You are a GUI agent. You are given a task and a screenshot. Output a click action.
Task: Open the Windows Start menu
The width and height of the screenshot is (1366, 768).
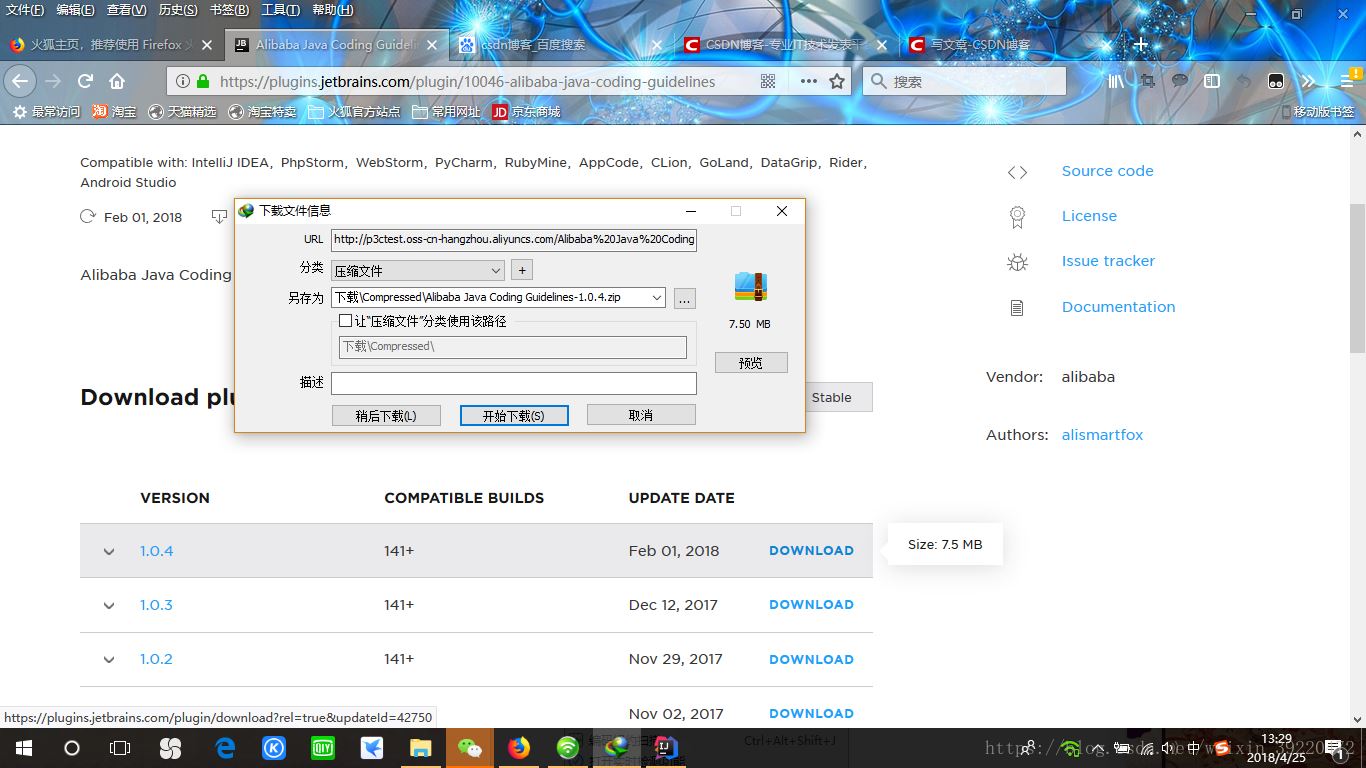23,748
